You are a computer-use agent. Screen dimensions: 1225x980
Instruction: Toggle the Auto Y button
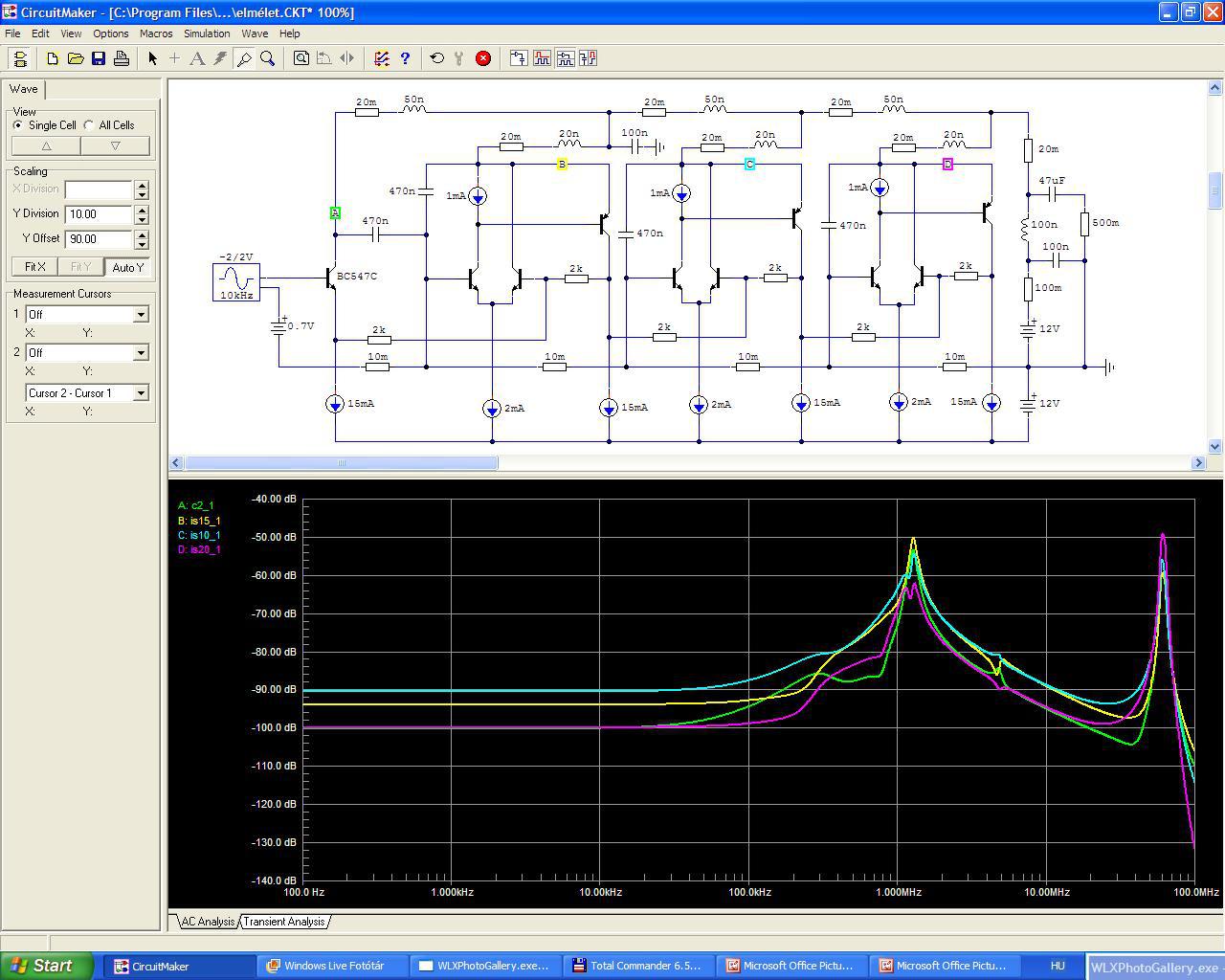click(x=127, y=267)
